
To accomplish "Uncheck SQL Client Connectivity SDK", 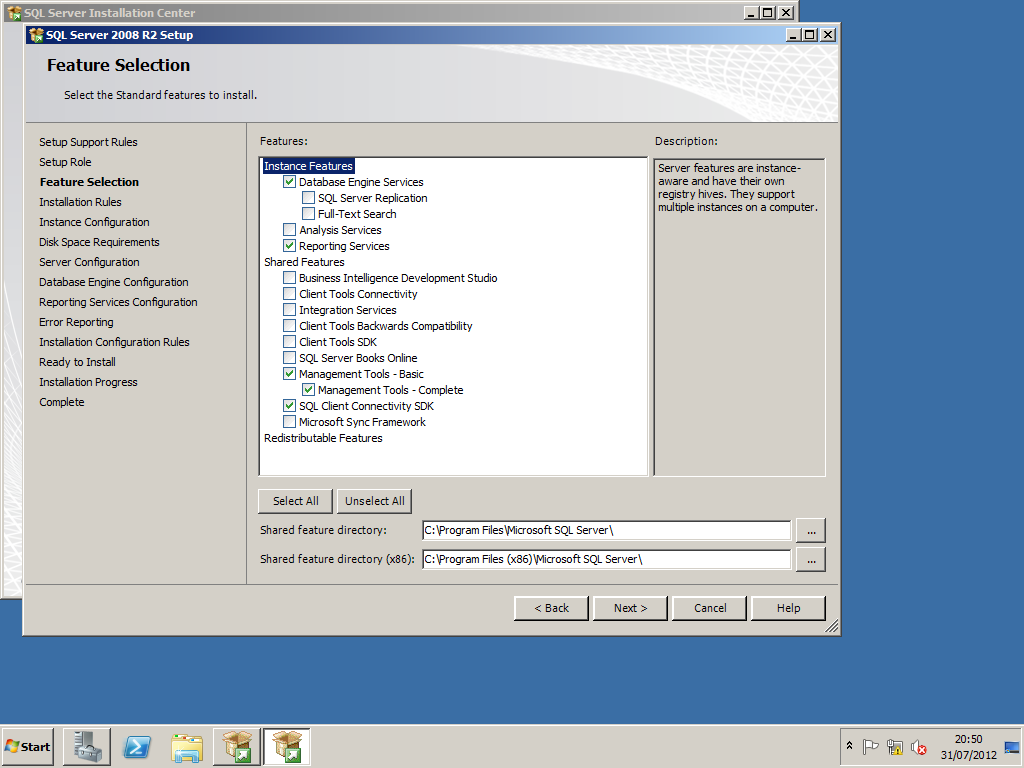I will [289, 406].
